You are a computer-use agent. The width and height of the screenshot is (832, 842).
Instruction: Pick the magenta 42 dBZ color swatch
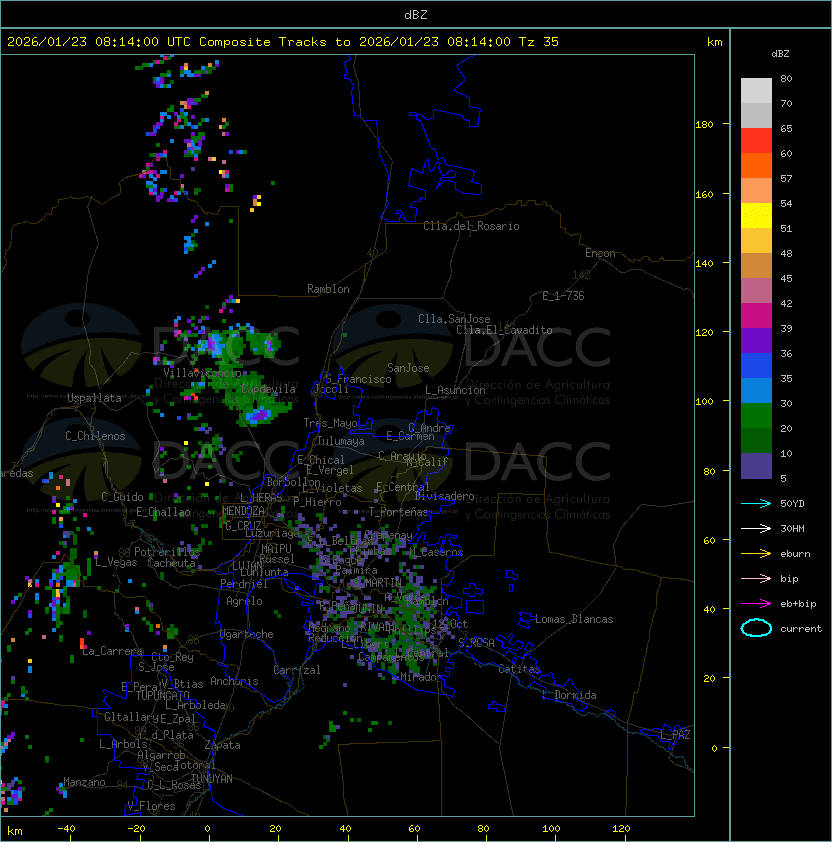pyautogui.click(x=756, y=315)
